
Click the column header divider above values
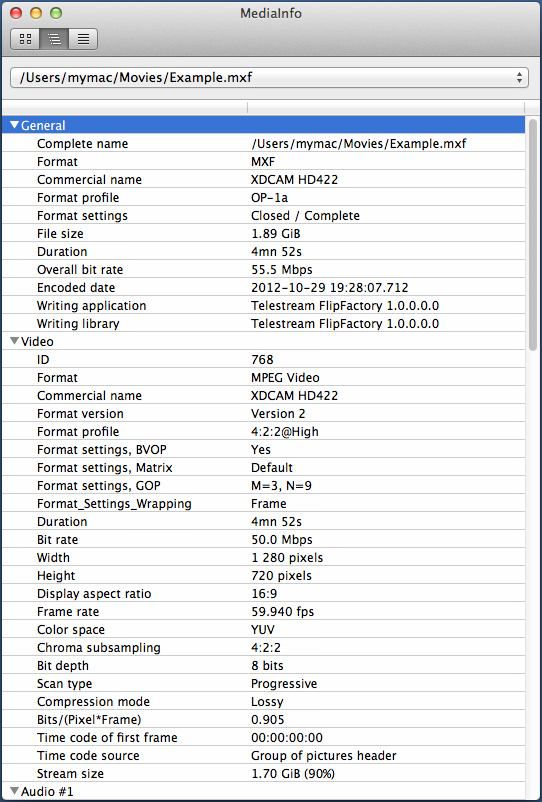click(x=247, y=107)
